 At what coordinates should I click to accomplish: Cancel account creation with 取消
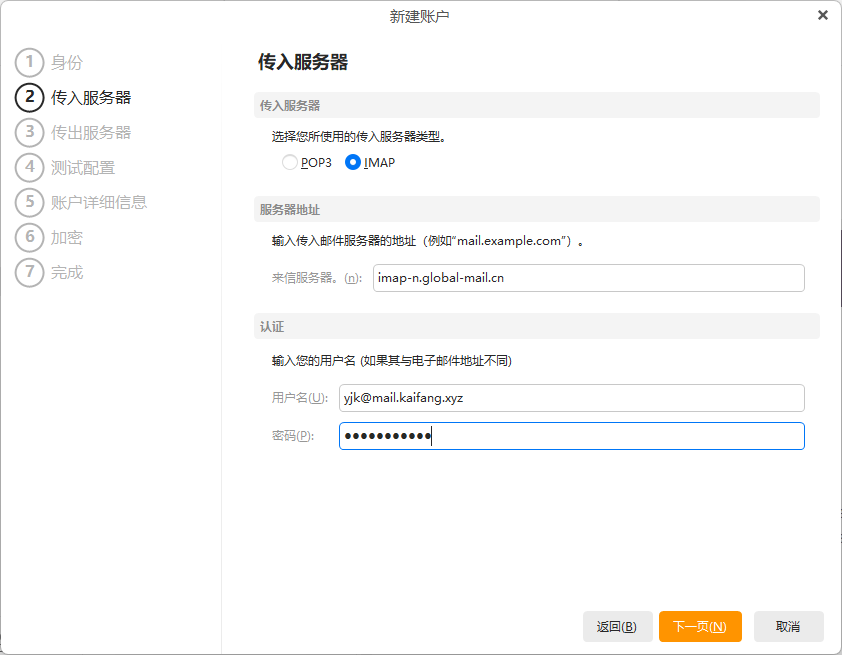click(788, 627)
